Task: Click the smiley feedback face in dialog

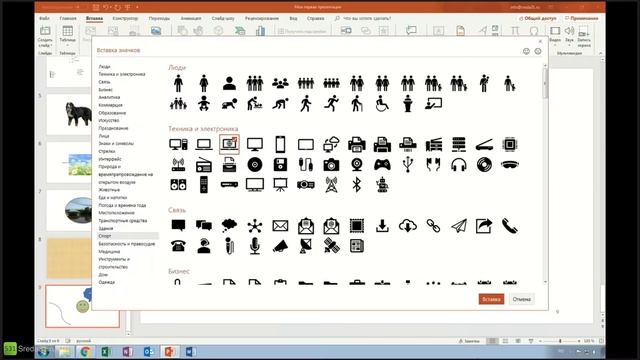Action: click(526, 51)
